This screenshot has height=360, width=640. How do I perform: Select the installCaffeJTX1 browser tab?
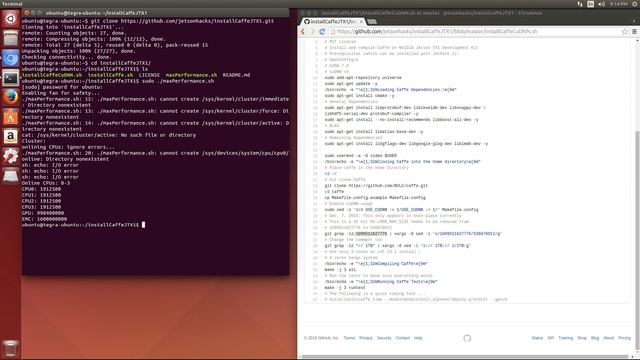coord(333,22)
